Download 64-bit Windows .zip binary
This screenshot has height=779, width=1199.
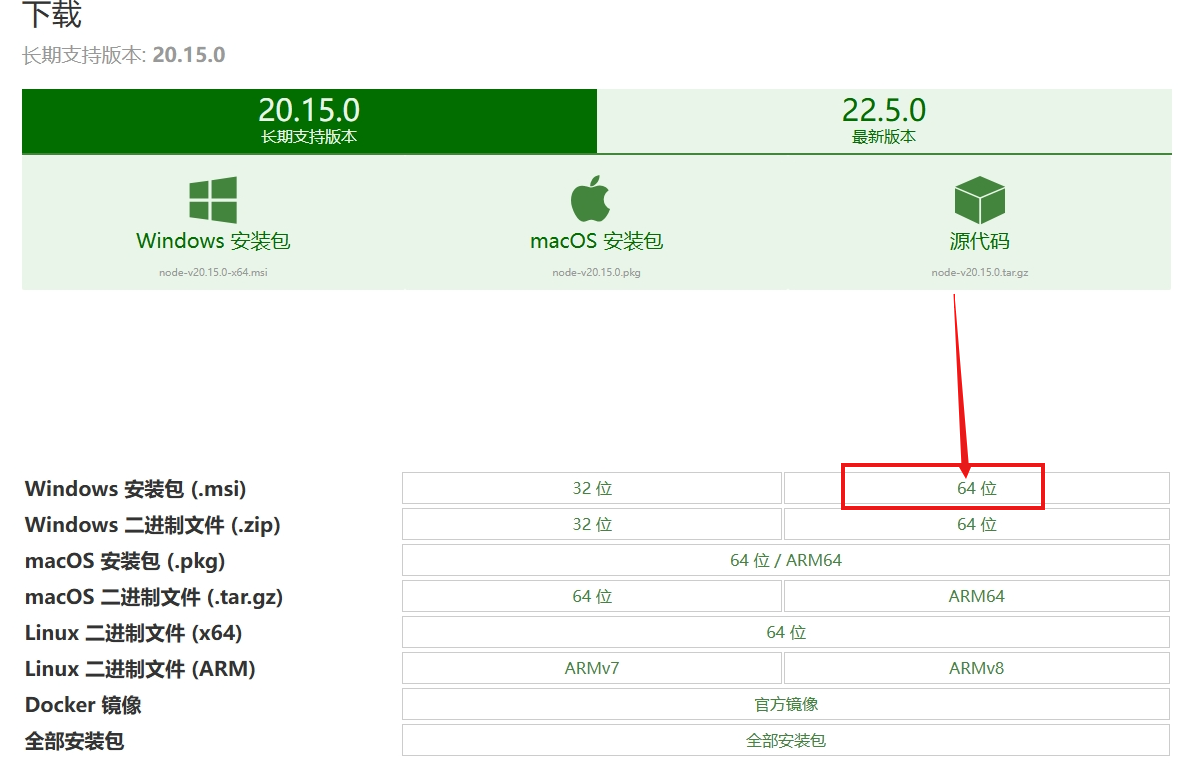click(x=976, y=524)
